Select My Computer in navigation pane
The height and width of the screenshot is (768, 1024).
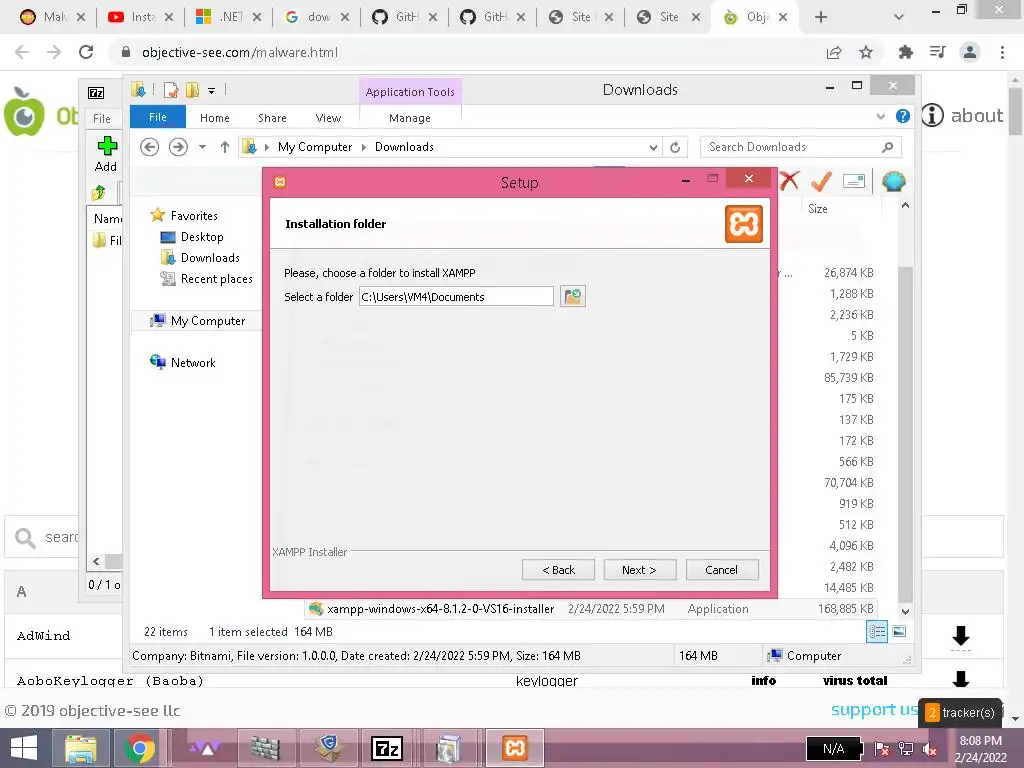click(x=208, y=321)
